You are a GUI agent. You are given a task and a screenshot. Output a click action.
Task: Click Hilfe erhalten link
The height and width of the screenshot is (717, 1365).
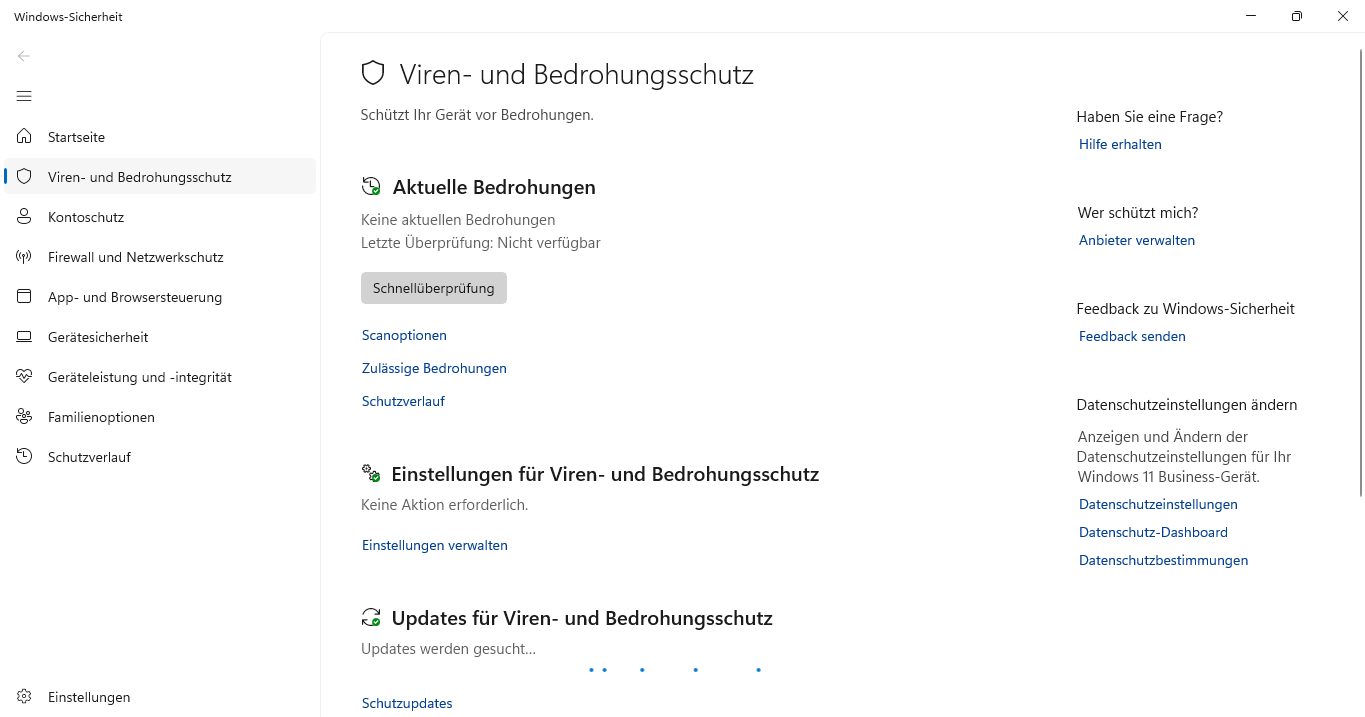click(1120, 144)
